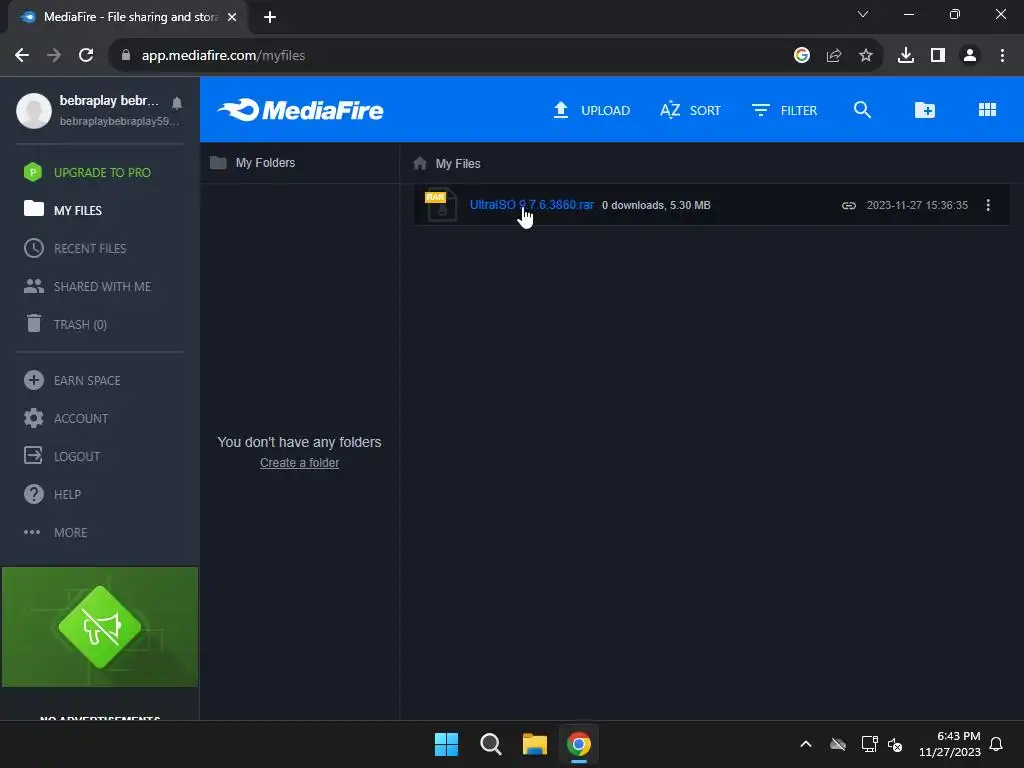
Task: Click Chrome icon in taskbar
Action: (x=579, y=744)
